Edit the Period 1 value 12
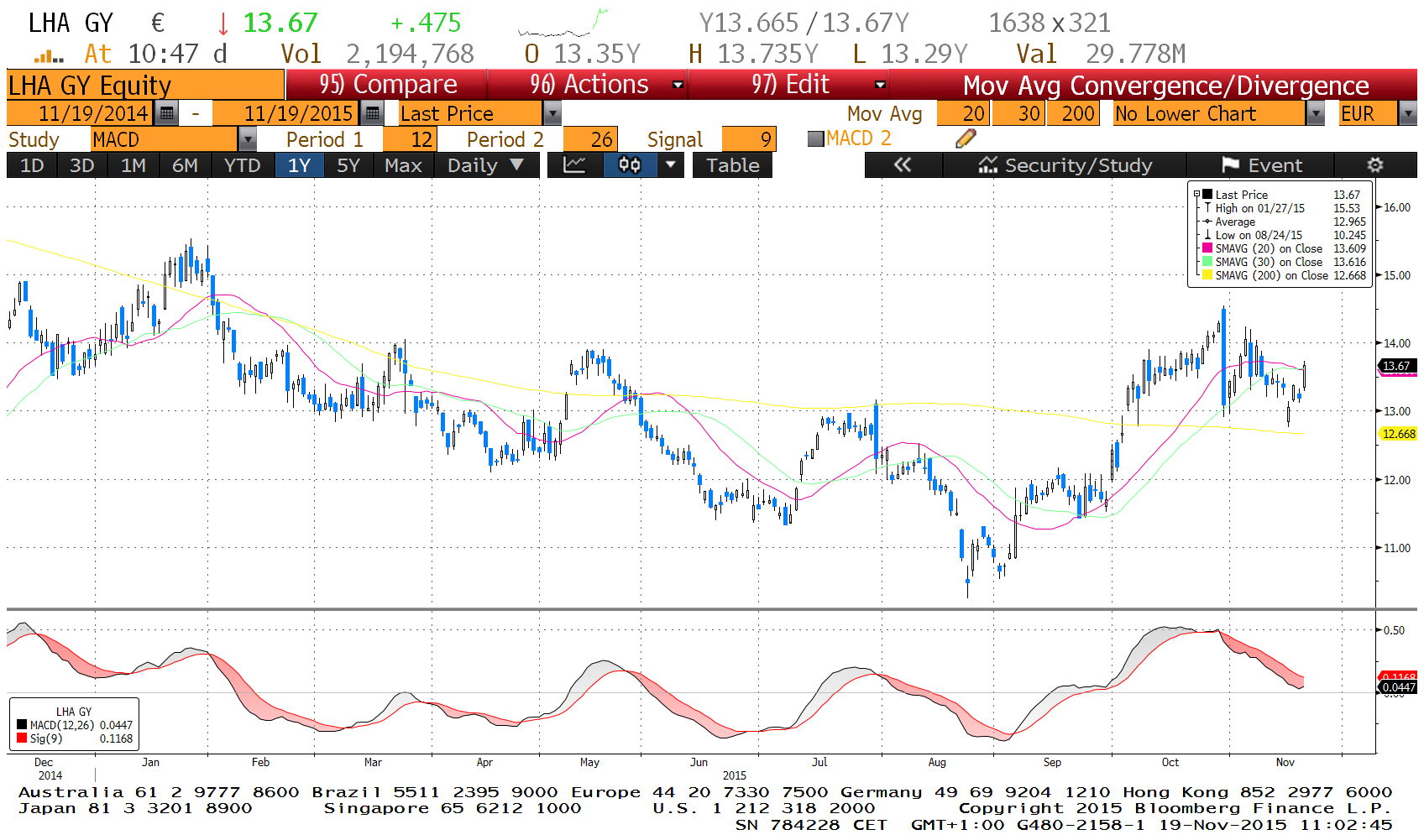Image resolution: width=1424 pixels, height=840 pixels. pos(410,139)
